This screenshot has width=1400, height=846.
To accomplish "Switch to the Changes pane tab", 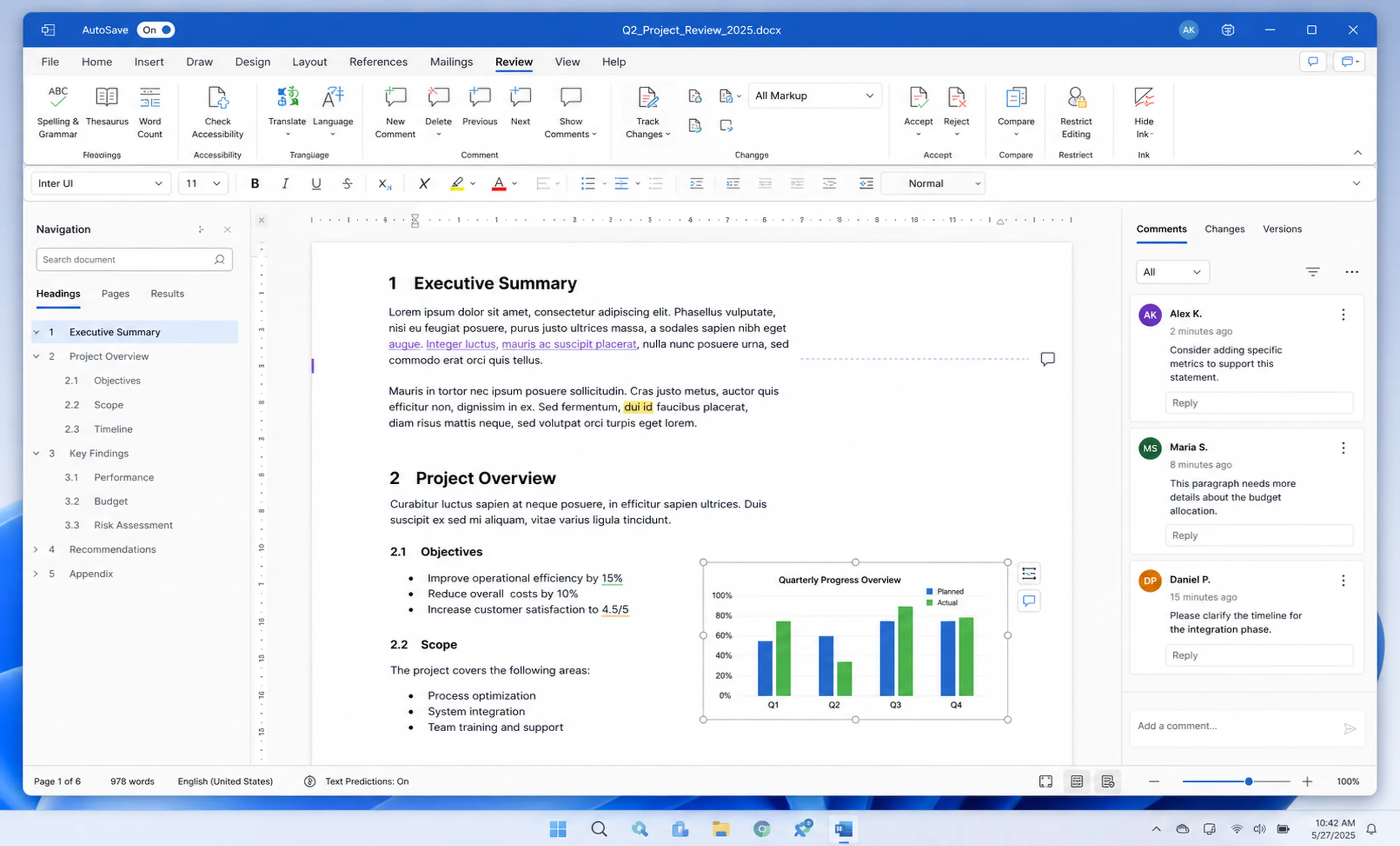I will click(1225, 229).
